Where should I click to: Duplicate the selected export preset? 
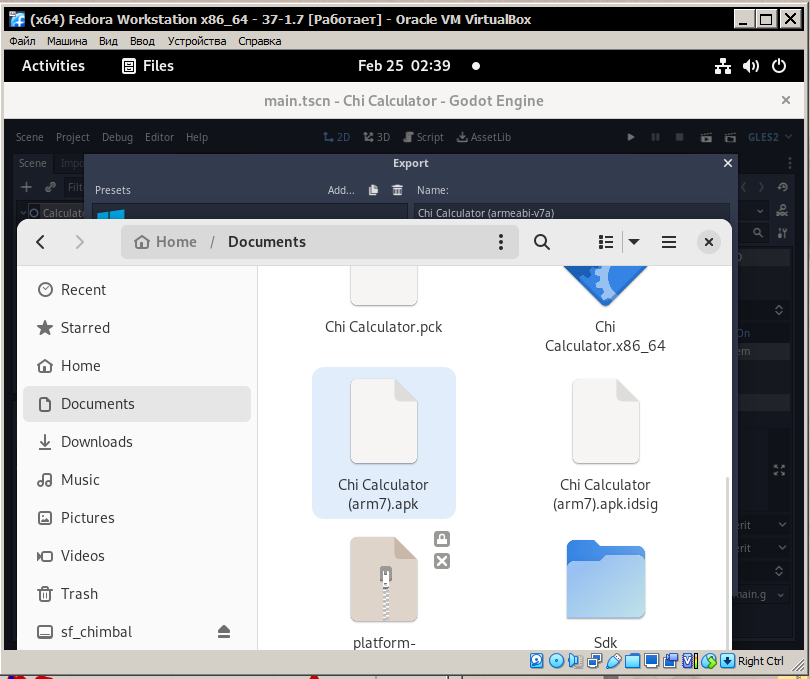point(373,190)
